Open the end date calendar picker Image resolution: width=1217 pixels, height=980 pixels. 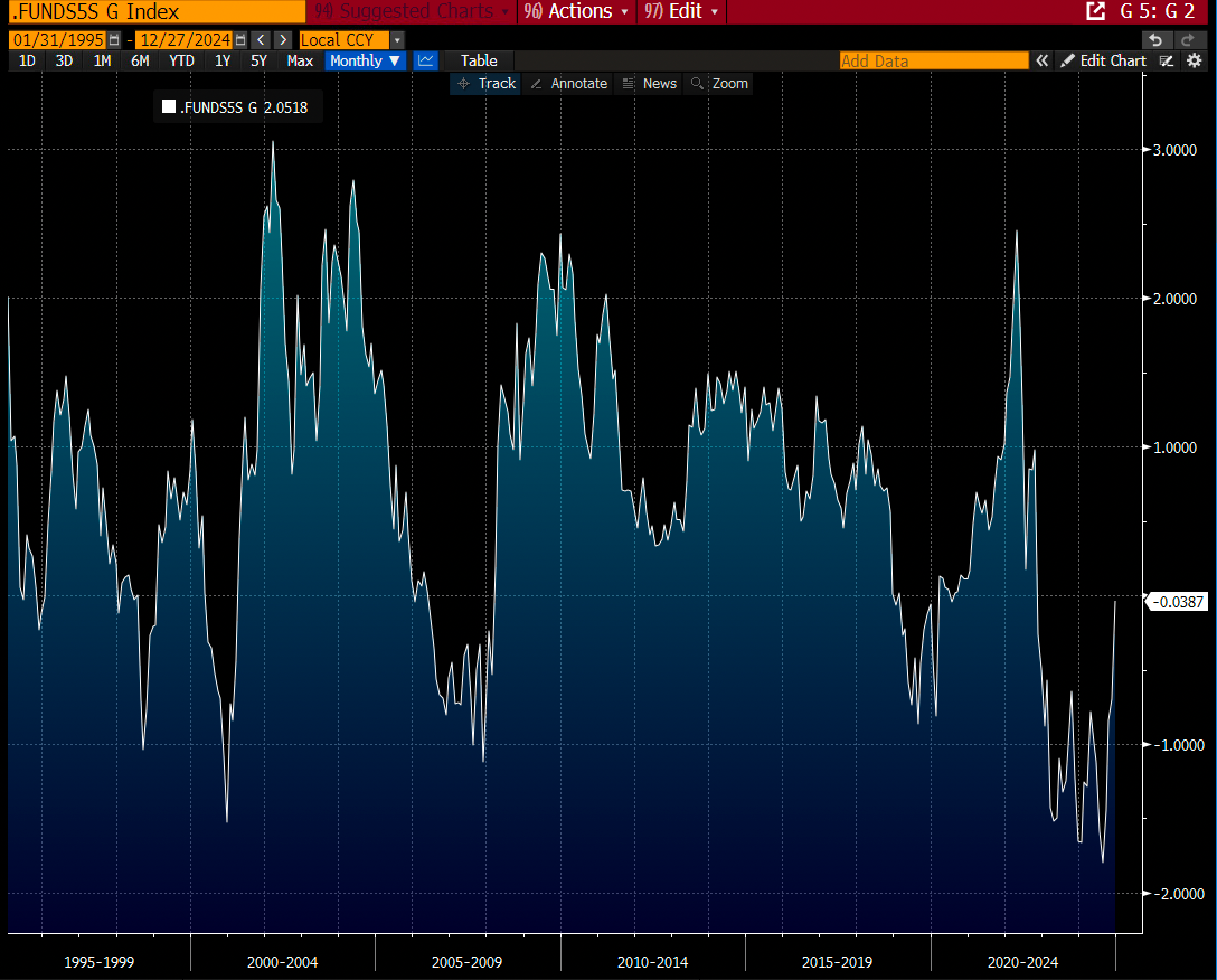point(240,40)
